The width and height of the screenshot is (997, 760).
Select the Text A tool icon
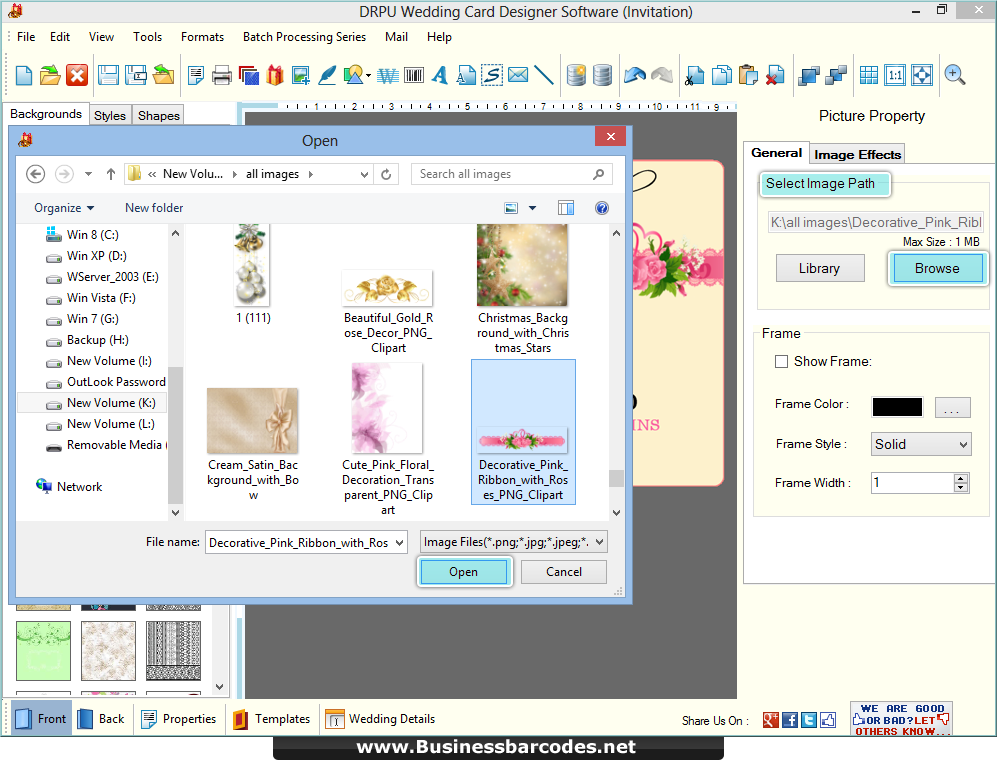pyautogui.click(x=439, y=75)
